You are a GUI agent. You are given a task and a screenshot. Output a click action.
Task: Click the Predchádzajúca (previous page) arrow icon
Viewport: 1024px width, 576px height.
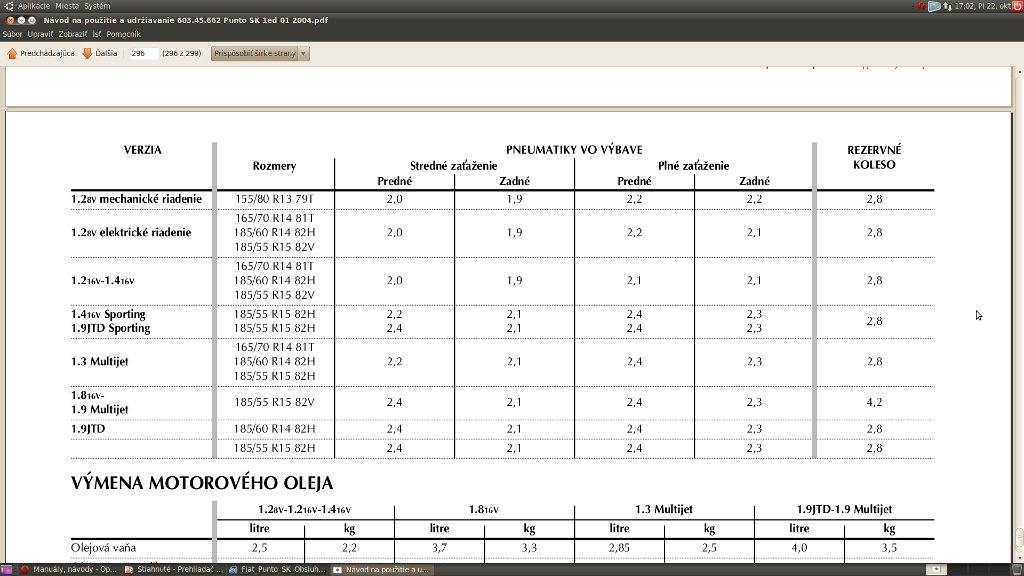pyautogui.click(x=14, y=53)
